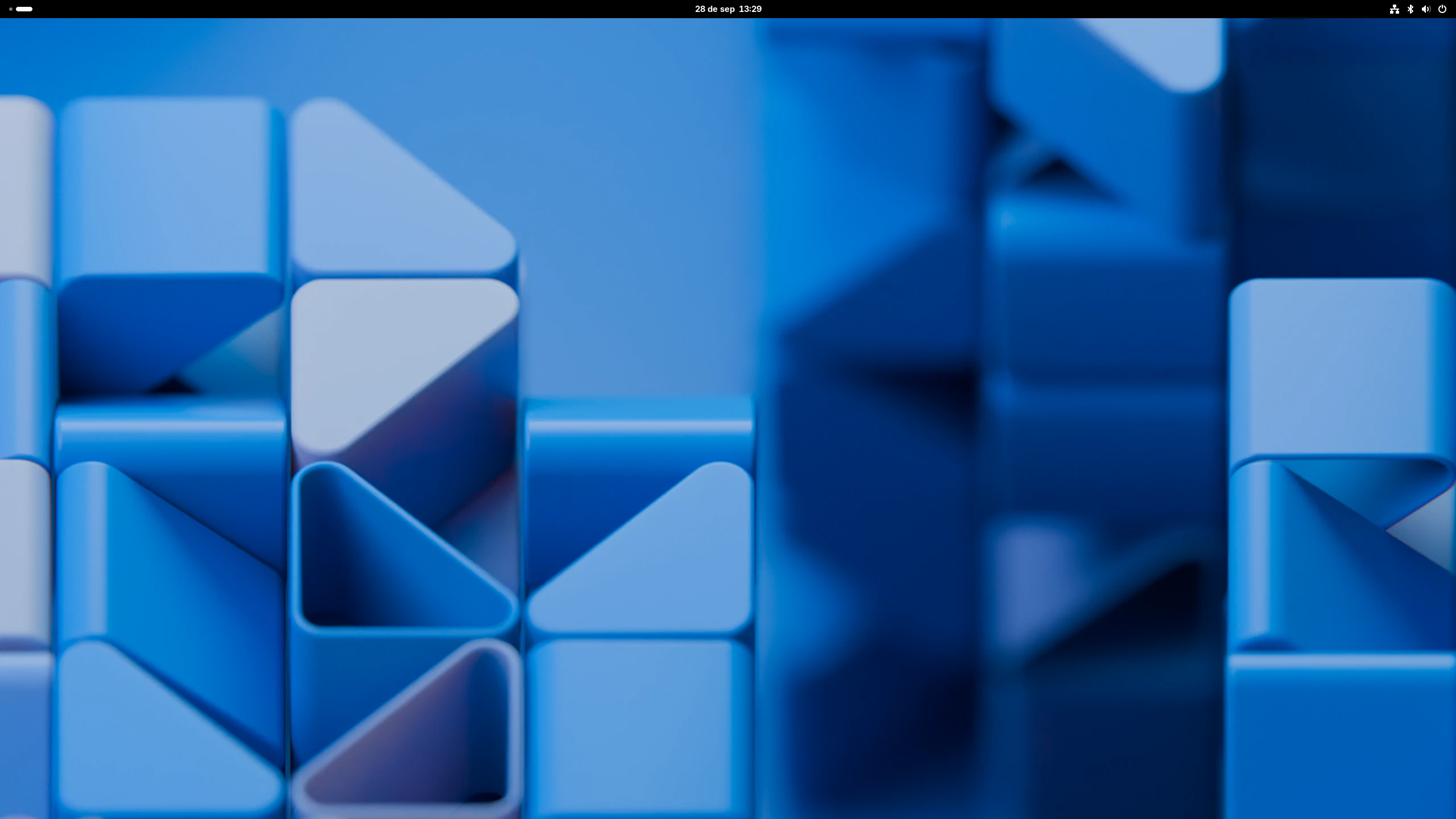Open quick settings from the network indicator
The height and width of the screenshot is (819, 1456).
[1394, 9]
